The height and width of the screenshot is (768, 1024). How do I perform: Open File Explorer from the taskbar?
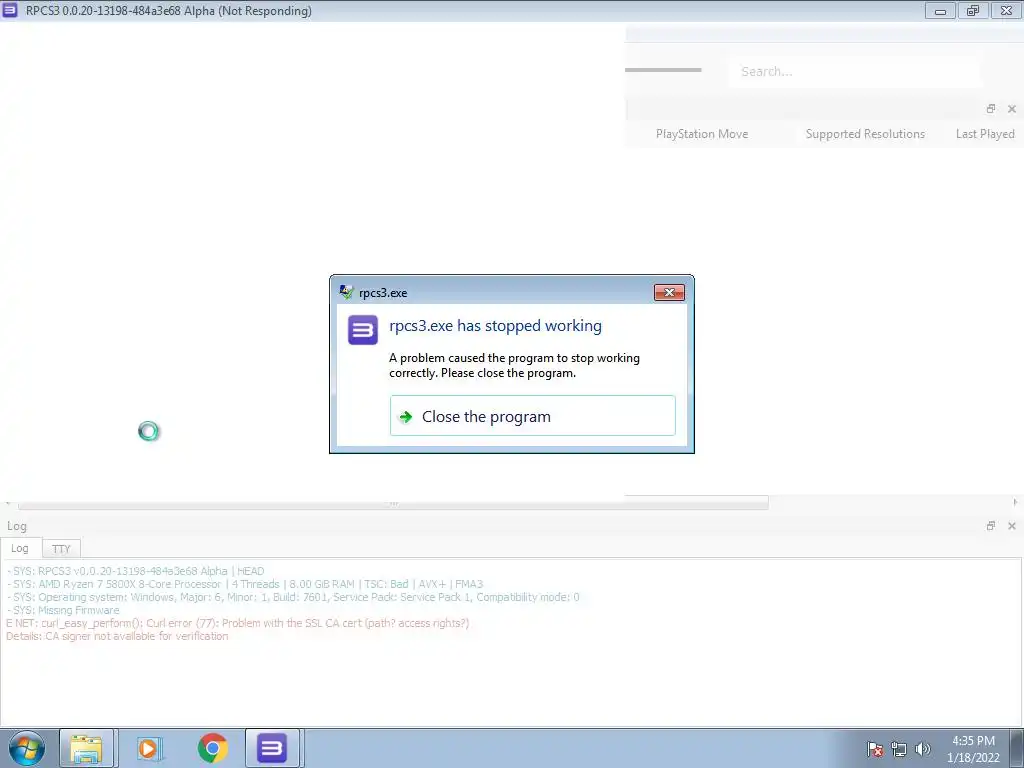[x=86, y=748]
